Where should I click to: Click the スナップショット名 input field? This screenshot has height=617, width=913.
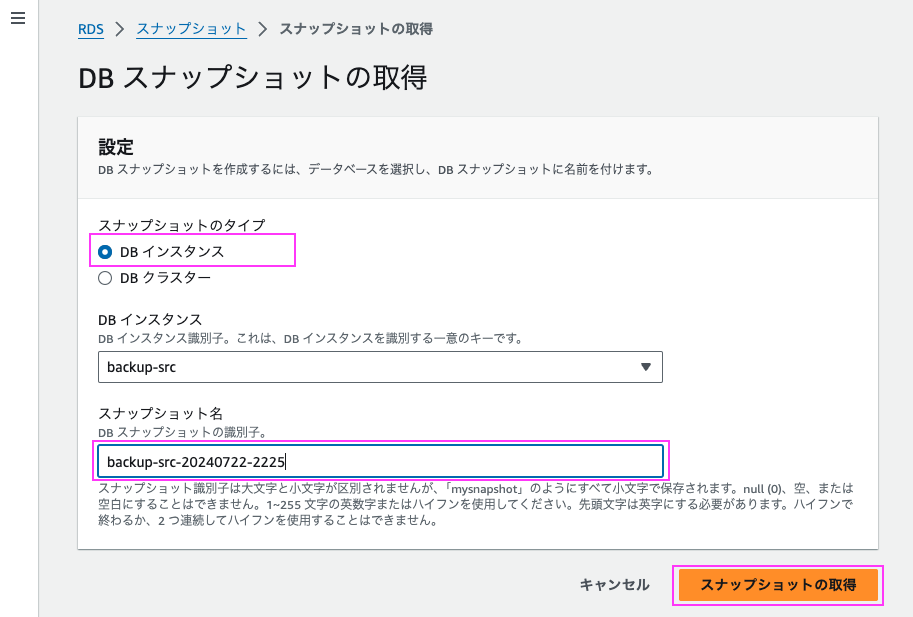pyautogui.click(x=380, y=462)
